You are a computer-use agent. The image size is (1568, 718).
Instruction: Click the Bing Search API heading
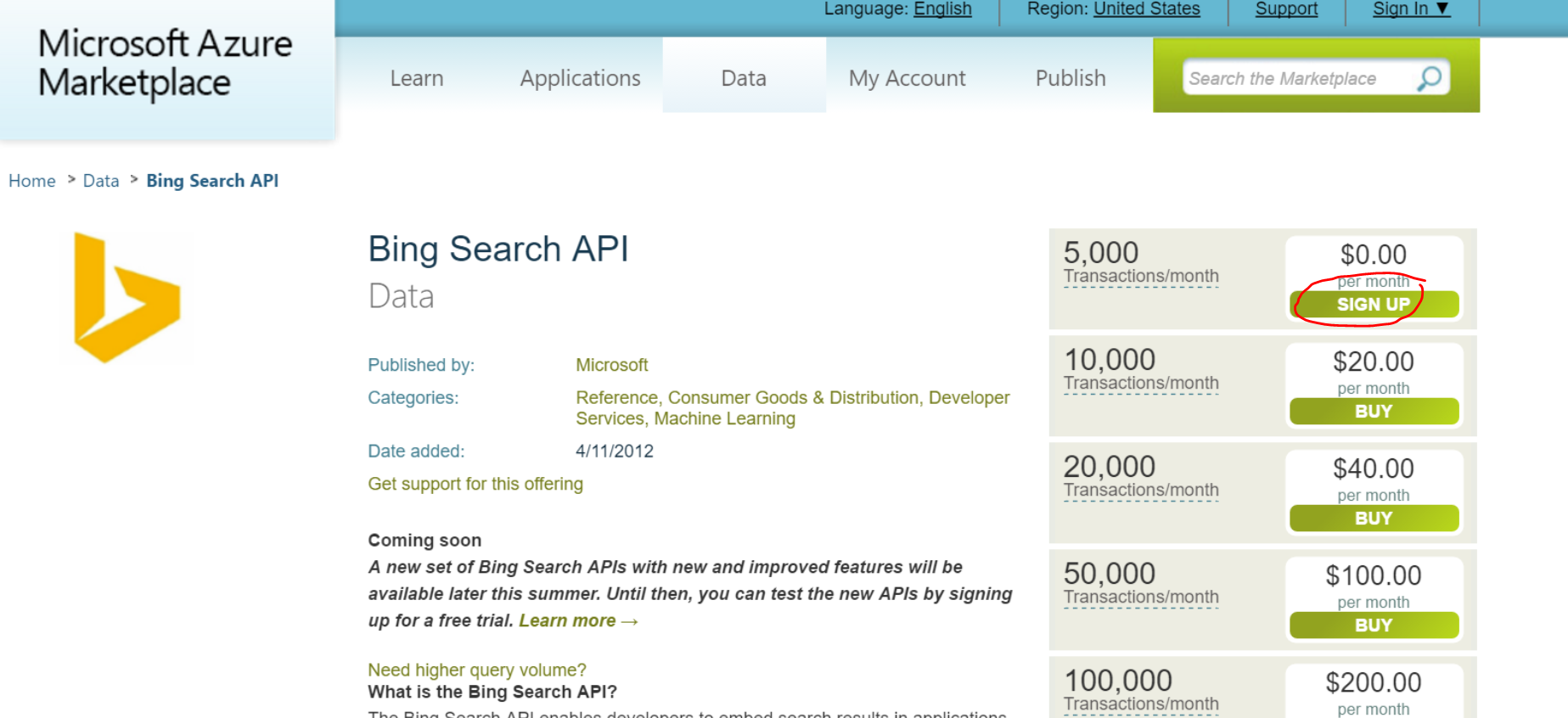(498, 250)
